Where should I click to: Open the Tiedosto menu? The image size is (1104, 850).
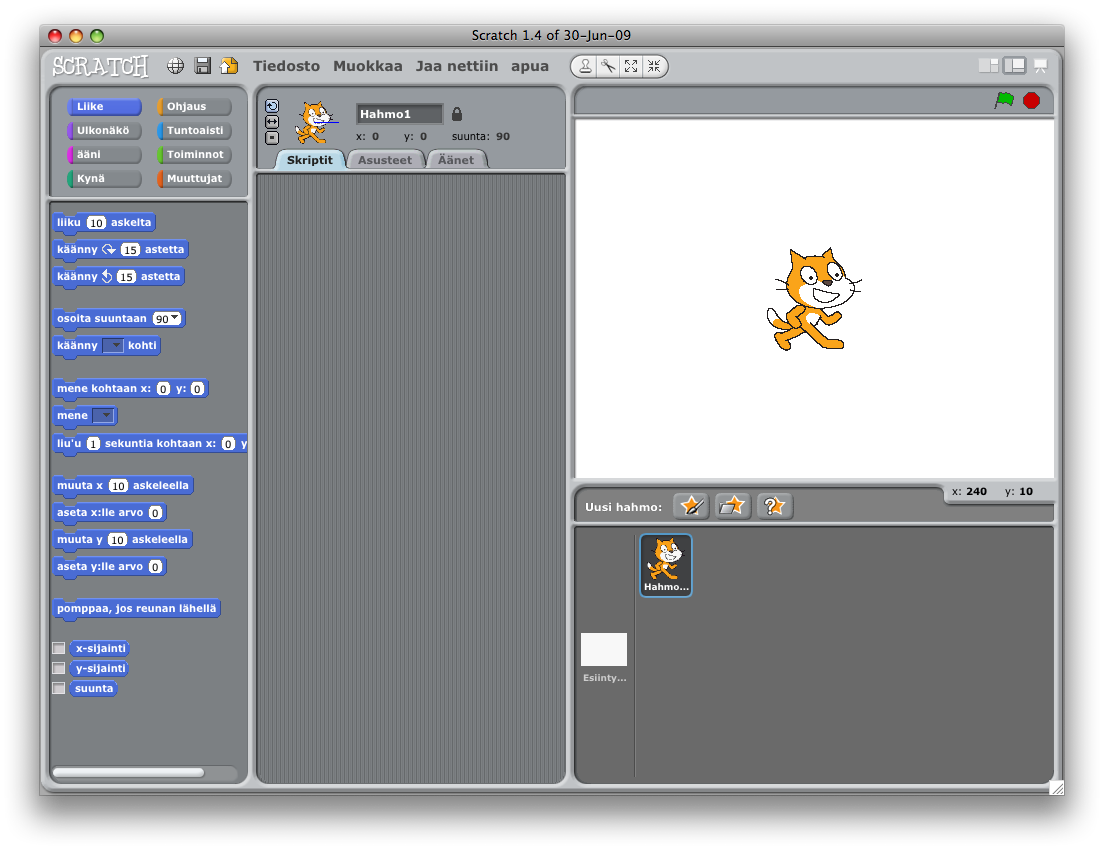pyautogui.click(x=286, y=66)
